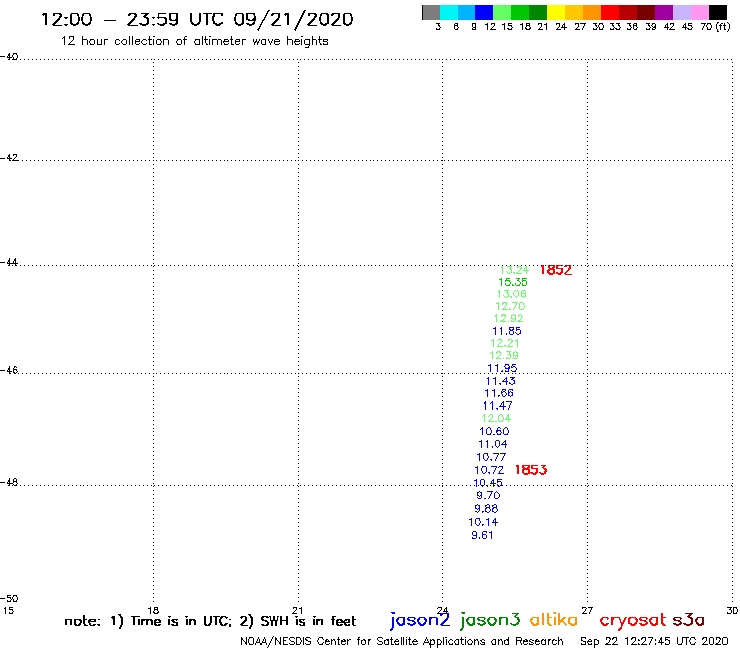This screenshot has width=740, height=650.
Task: Select the latitude axis label '-44'
Action: [9, 262]
